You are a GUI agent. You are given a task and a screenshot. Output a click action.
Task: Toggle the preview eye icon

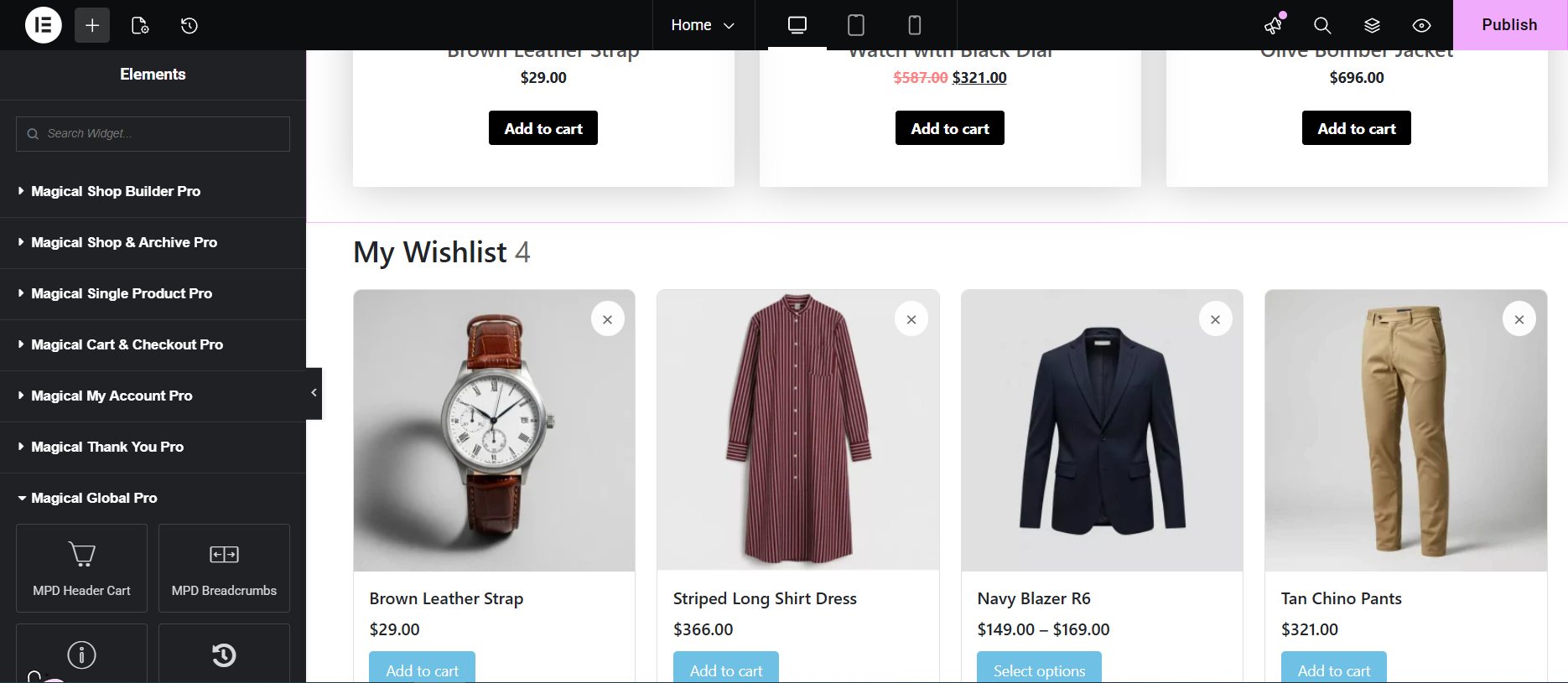[1421, 25]
